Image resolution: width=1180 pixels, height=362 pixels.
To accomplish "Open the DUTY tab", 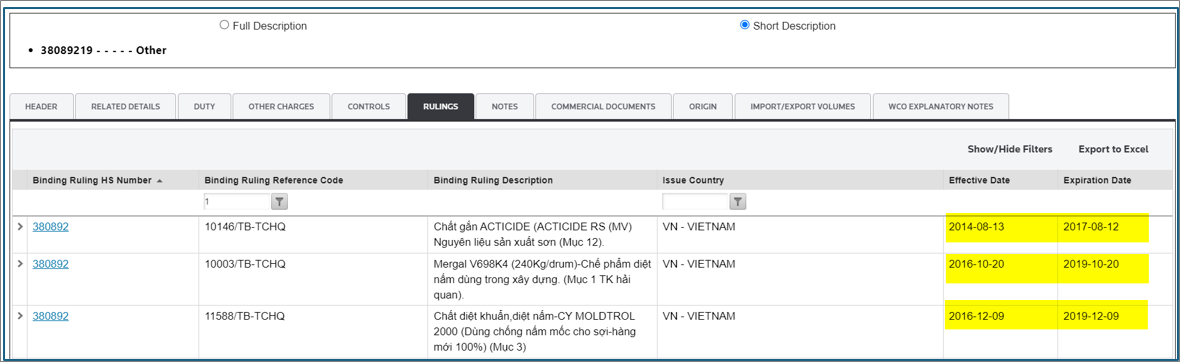I will (204, 107).
